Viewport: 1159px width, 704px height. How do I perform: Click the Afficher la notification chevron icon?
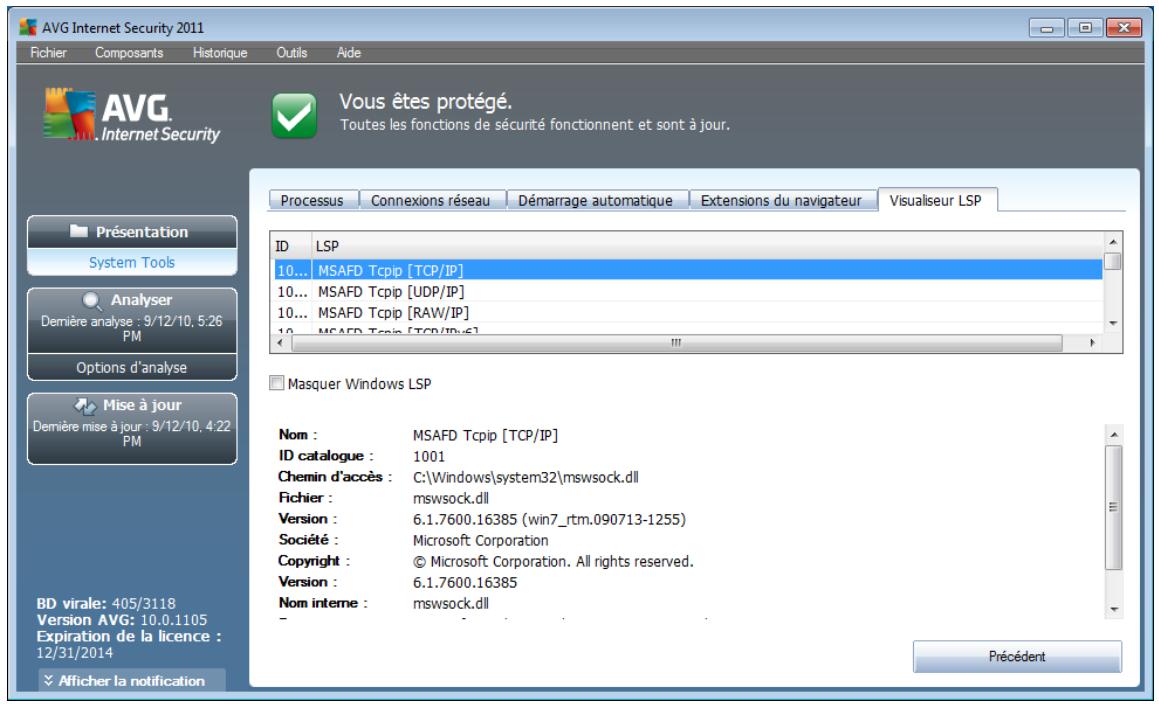(x=49, y=680)
